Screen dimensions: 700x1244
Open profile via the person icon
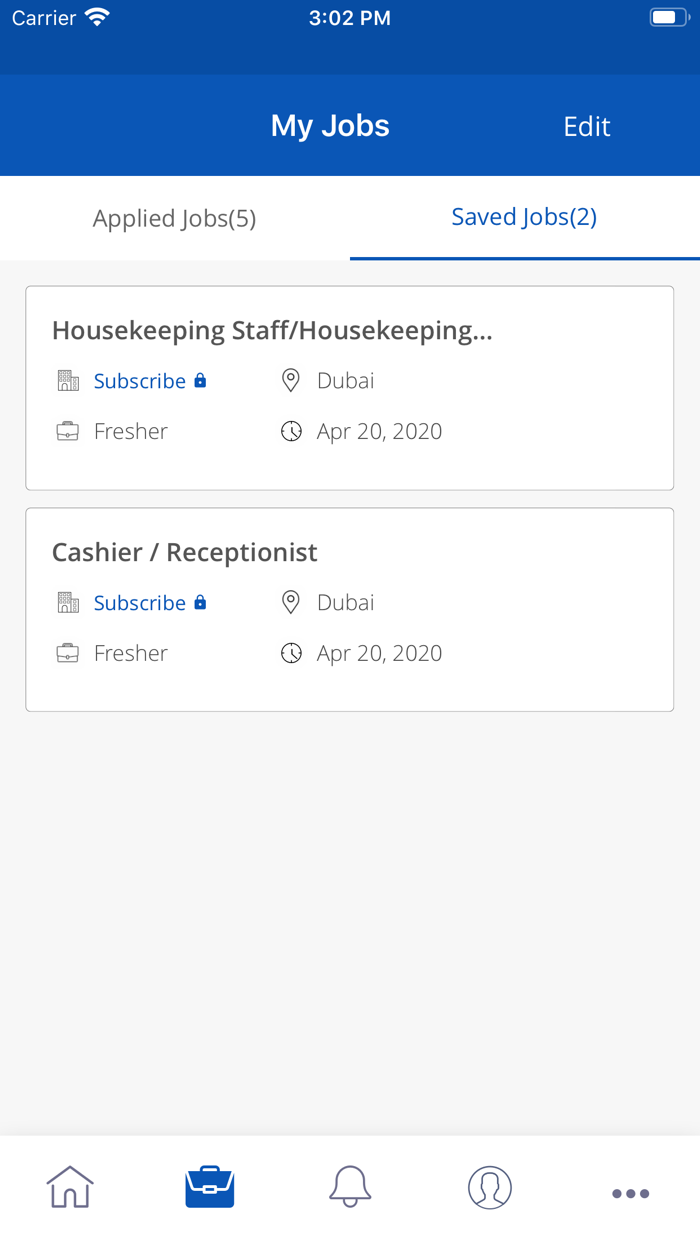489,1187
